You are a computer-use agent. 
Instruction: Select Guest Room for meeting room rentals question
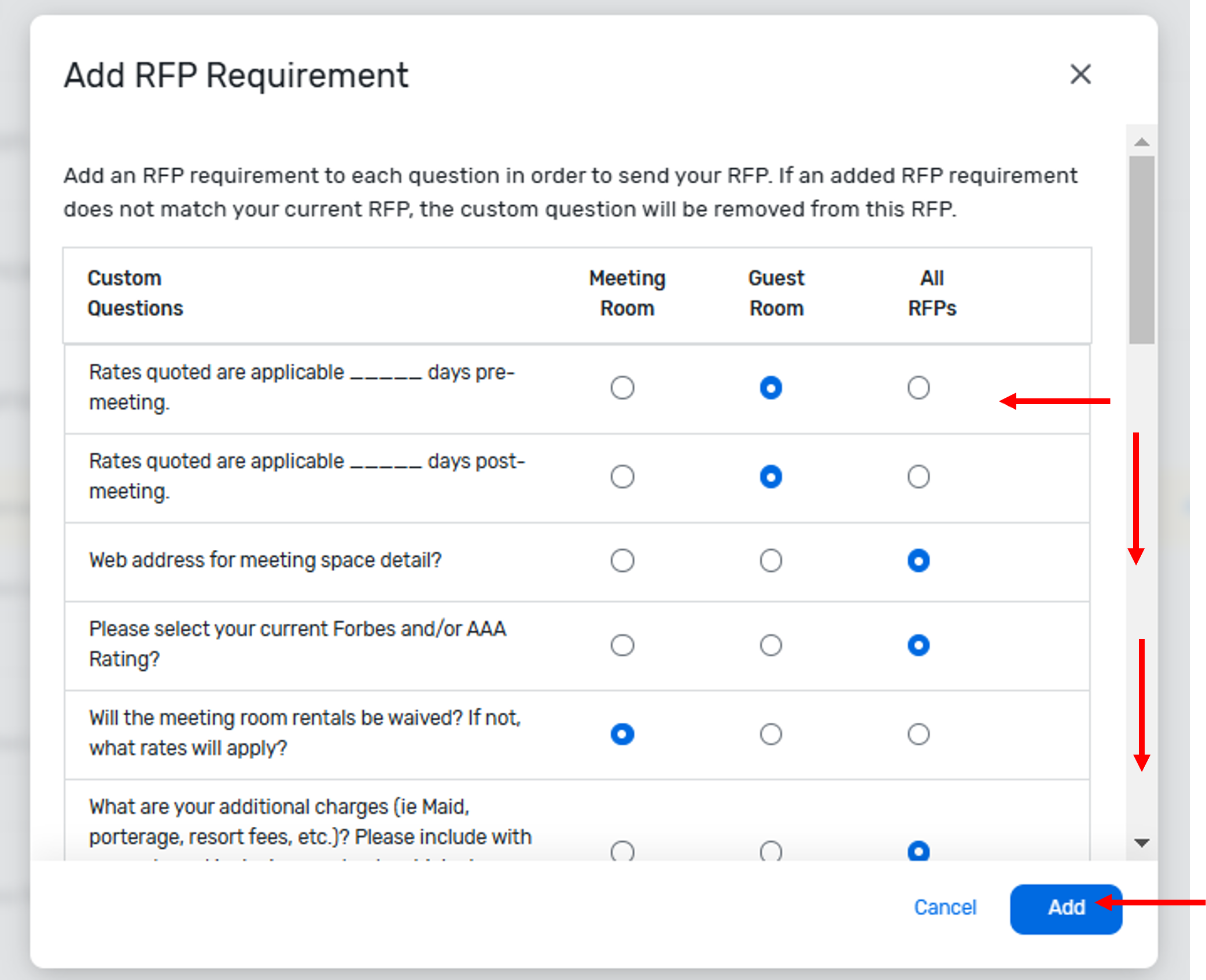pyautogui.click(x=770, y=734)
